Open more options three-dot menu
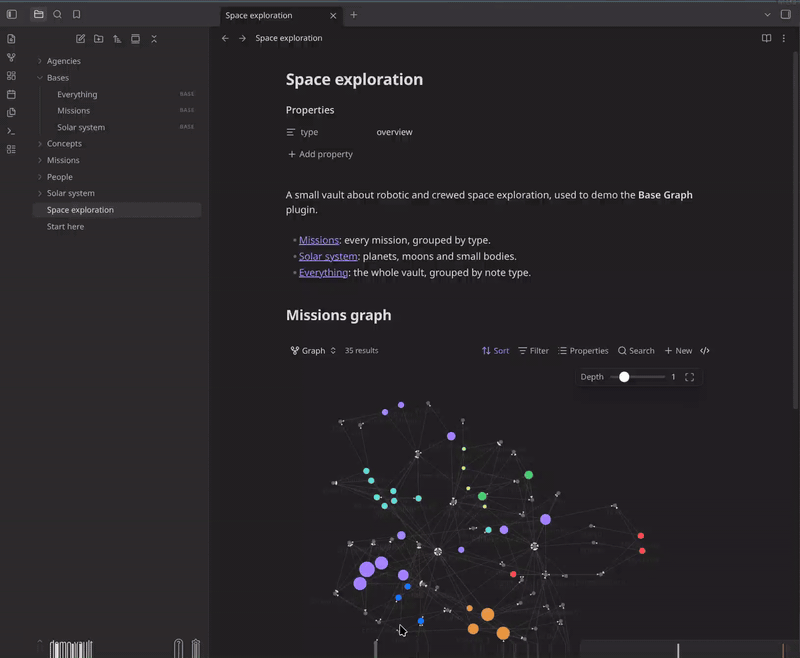800x658 pixels. coord(784,38)
